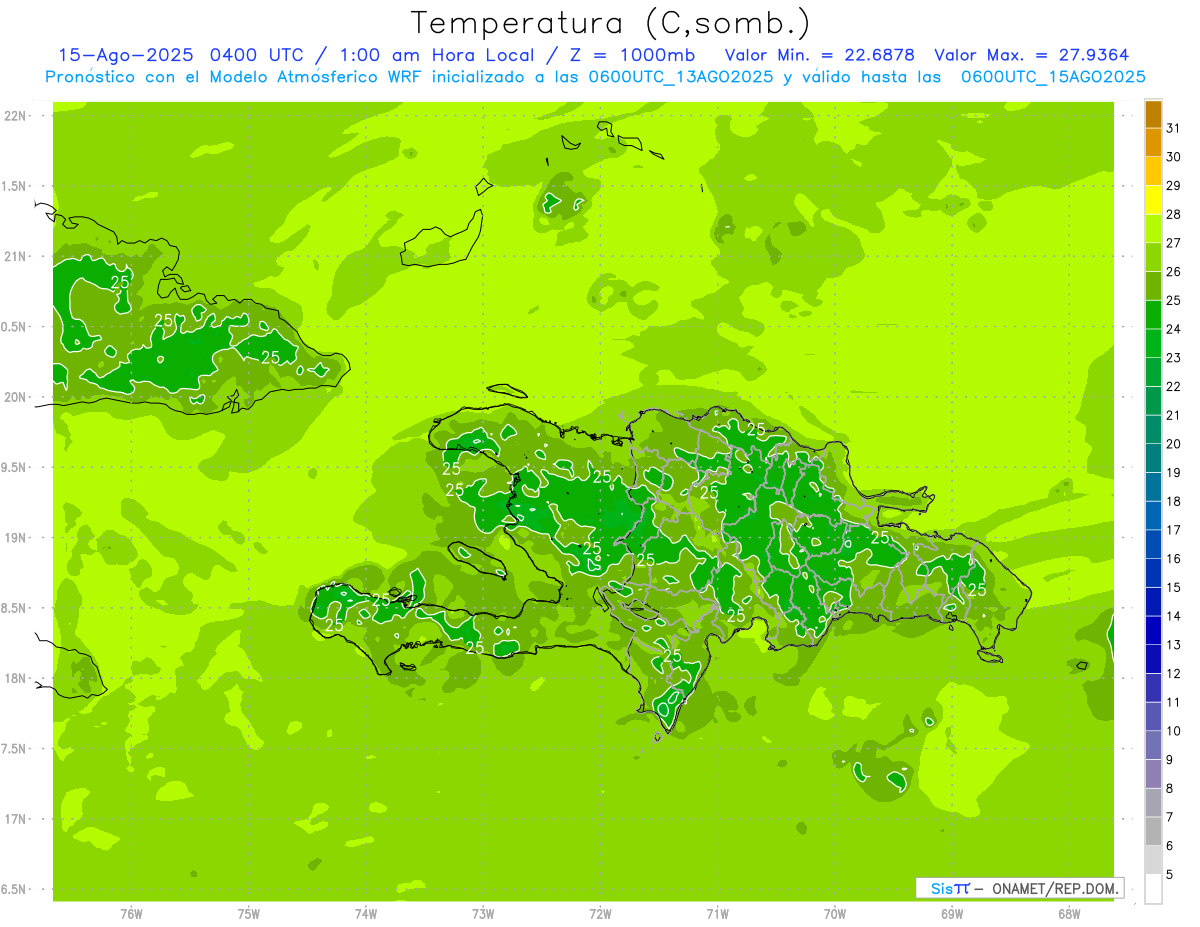Click the "19N" latitude label
Viewport: 1200px width, 927px height.
point(17,537)
